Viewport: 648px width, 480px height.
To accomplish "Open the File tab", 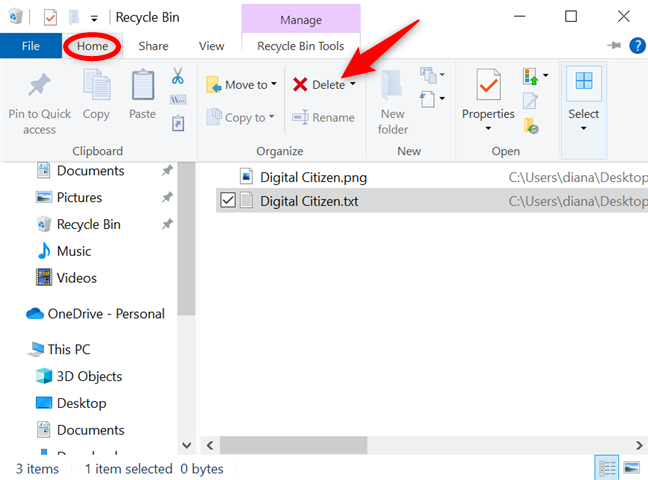I will 31,46.
